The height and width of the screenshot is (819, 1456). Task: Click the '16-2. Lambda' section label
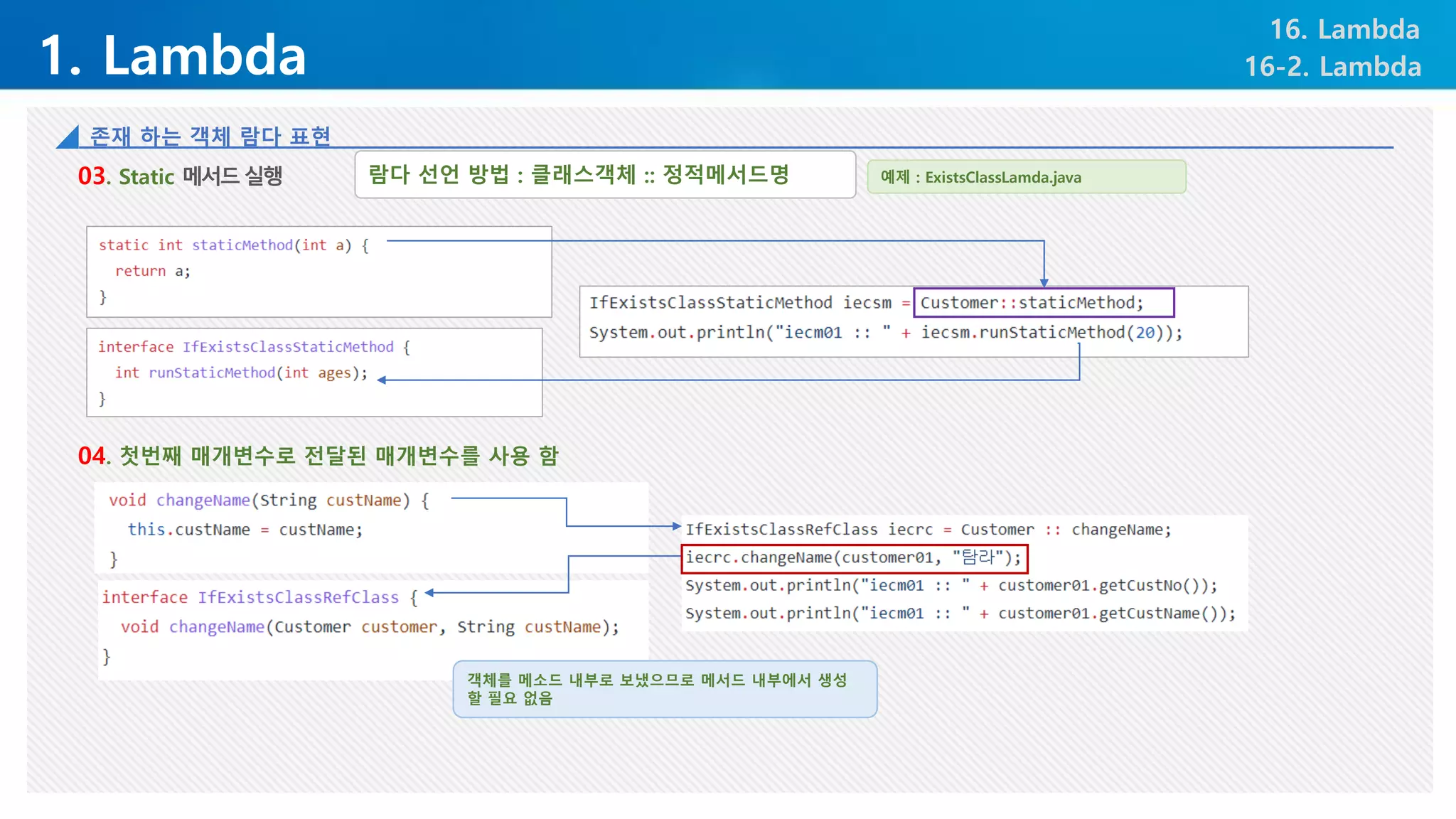(1332, 66)
